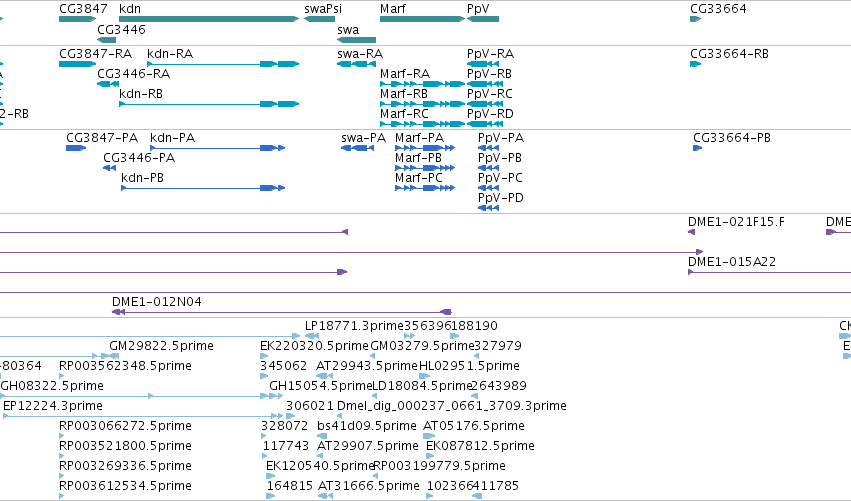This screenshot has height=501, width=851.
Task: Open the CG33664-RB transcript label
Action: pos(729,54)
